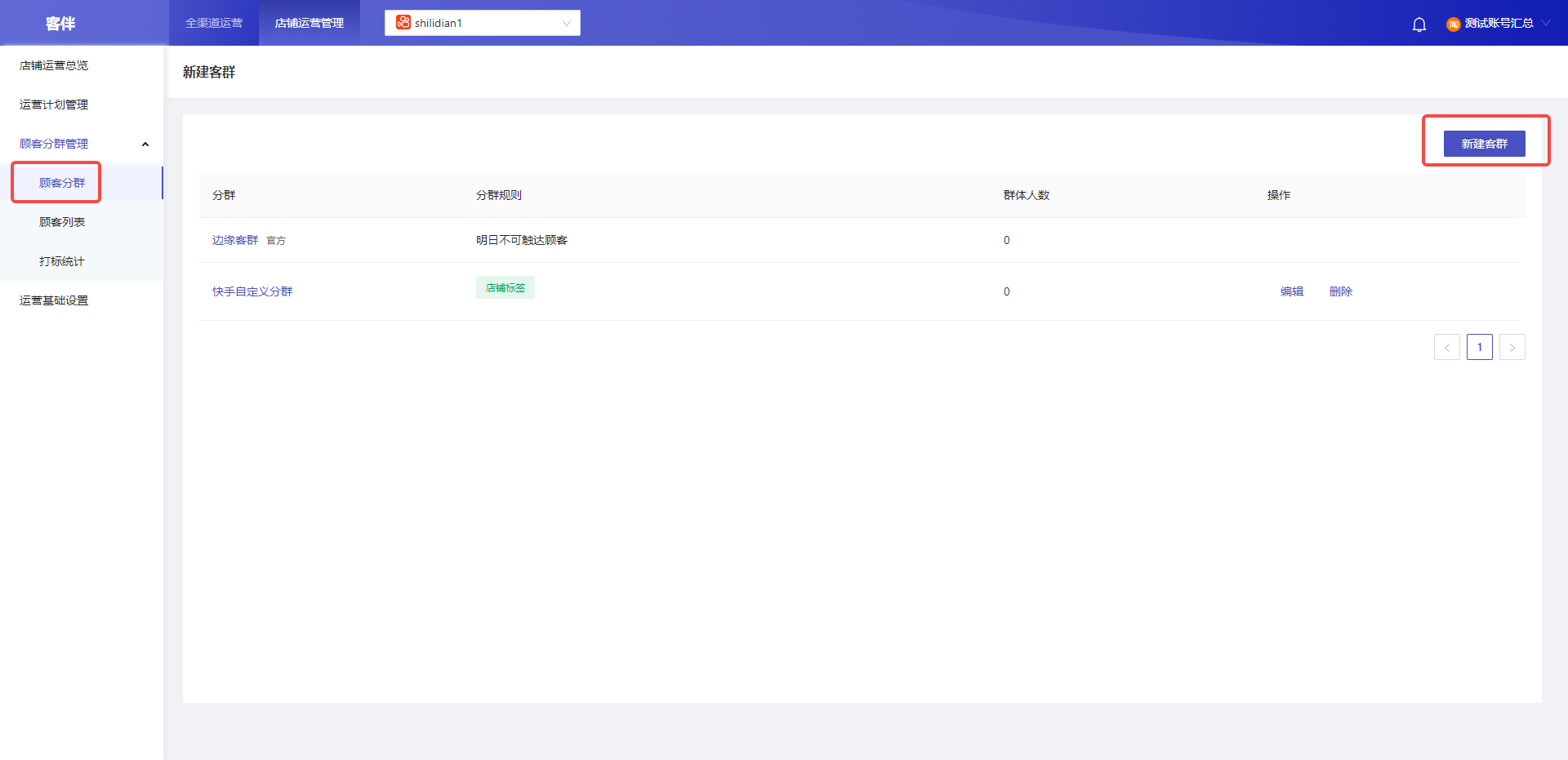The width and height of the screenshot is (1568, 760).
Task: Click the 新建客群 button
Action: point(1485,144)
